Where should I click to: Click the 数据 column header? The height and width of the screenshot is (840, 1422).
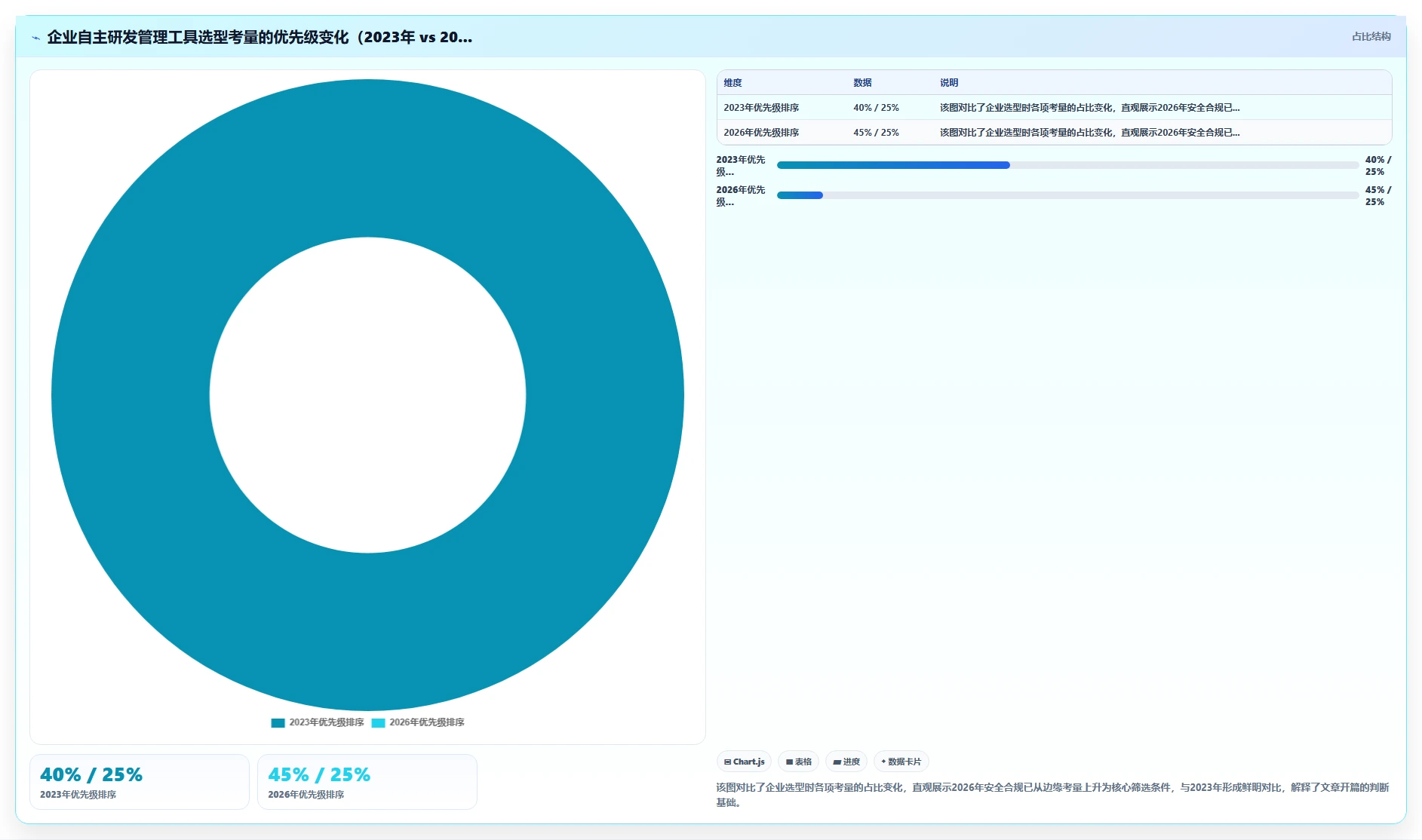coord(862,83)
